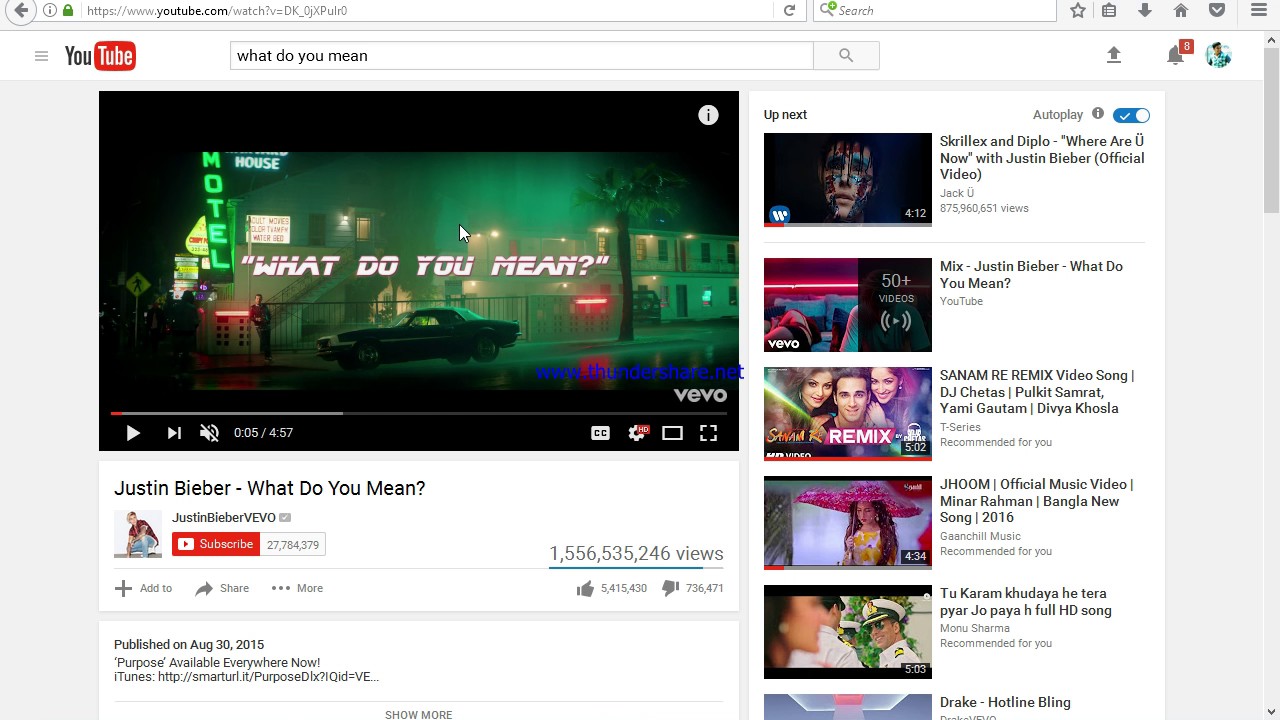Image resolution: width=1280 pixels, height=720 pixels.
Task: Open player settings gear
Action: pos(637,433)
